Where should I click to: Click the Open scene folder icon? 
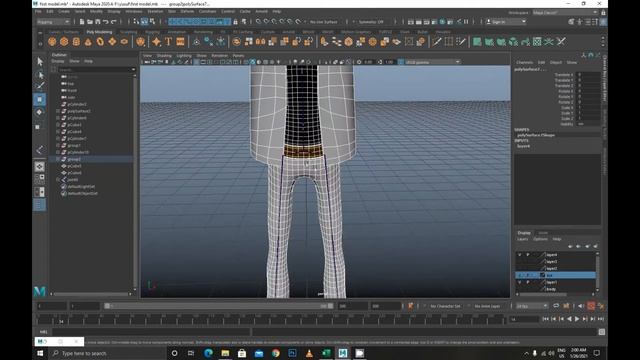90,22
